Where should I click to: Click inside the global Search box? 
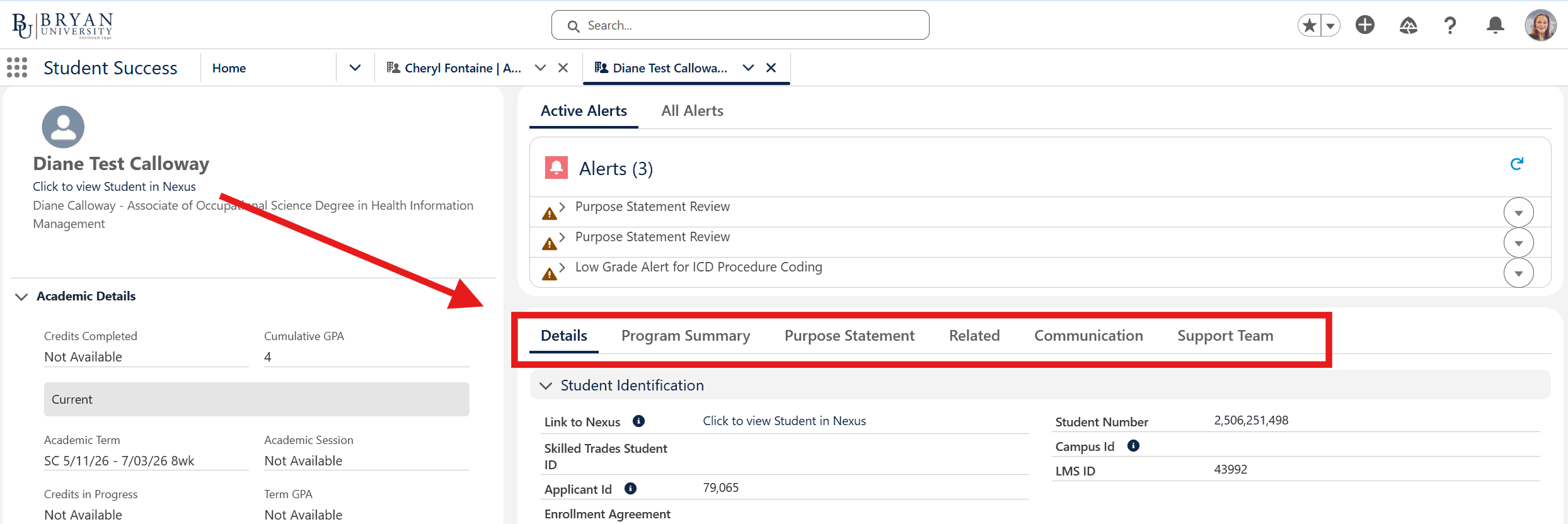tap(740, 25)
